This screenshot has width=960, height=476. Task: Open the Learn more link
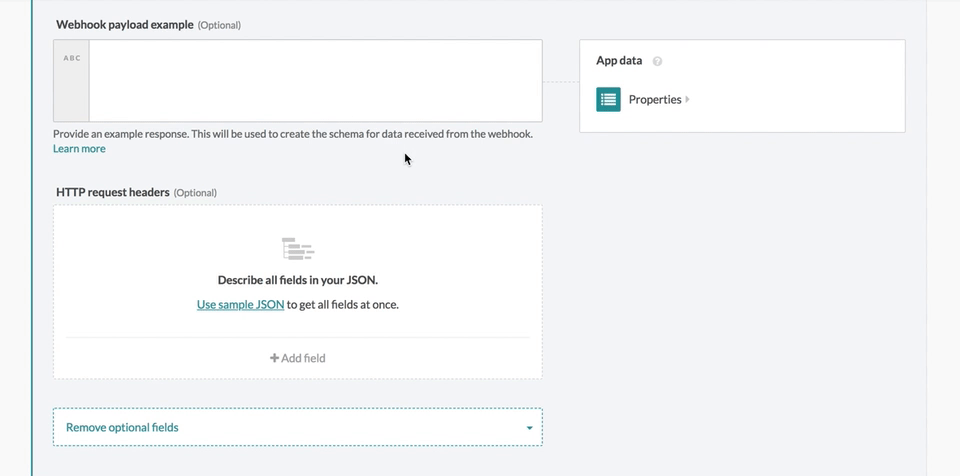(x=79, y=149)
